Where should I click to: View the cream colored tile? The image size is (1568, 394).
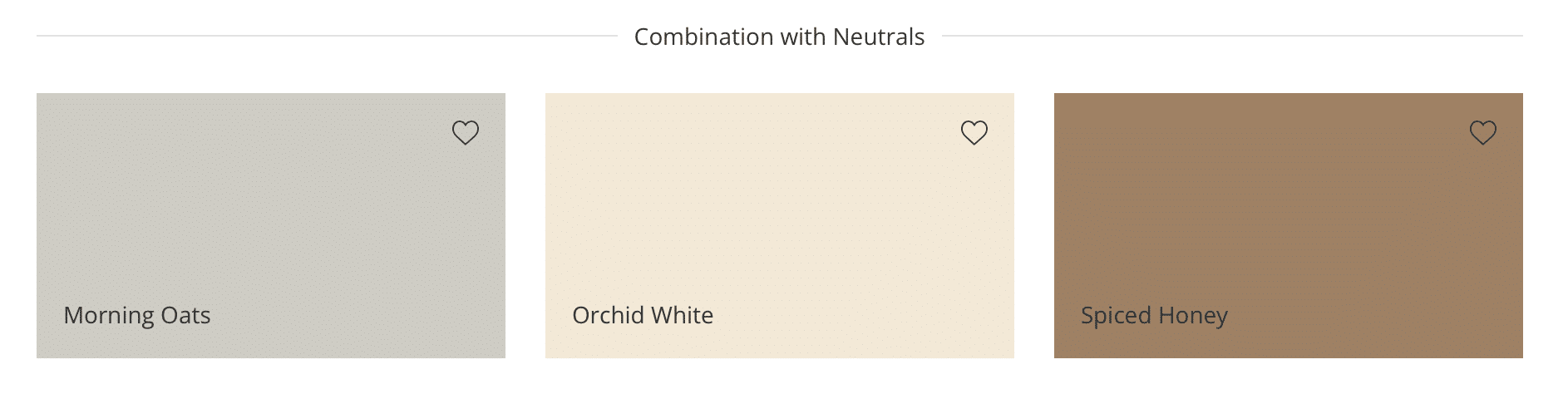(780, 225)
